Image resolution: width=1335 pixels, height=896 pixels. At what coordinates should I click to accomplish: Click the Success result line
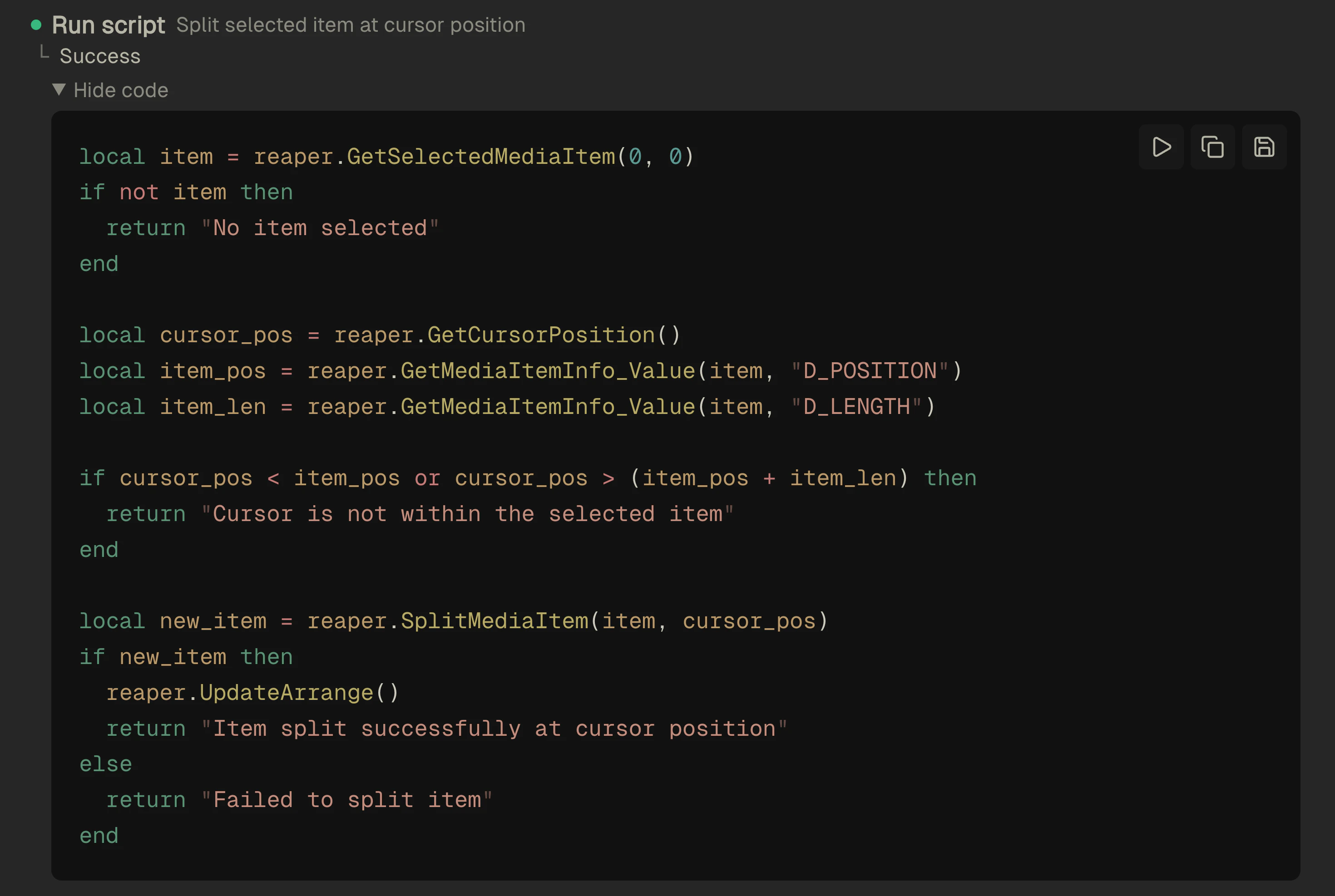coord(99,56)
